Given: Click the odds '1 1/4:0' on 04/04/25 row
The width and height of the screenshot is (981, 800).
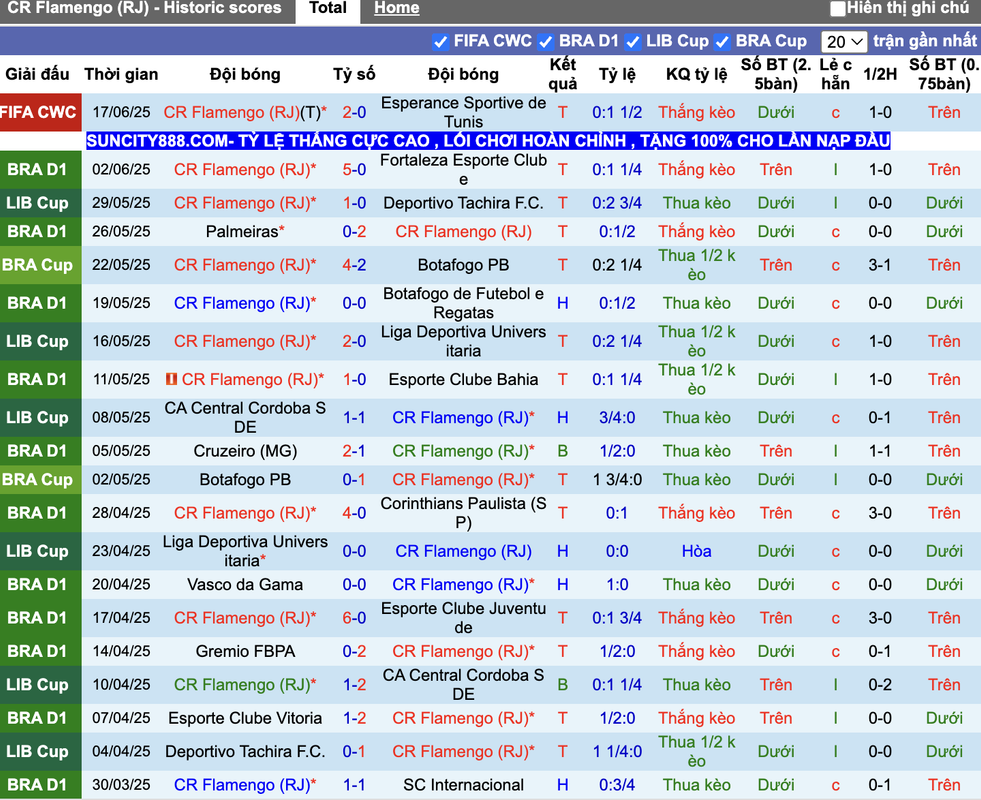Looking at the screenshot, I should pyautogui.click(x=617, y=752).
